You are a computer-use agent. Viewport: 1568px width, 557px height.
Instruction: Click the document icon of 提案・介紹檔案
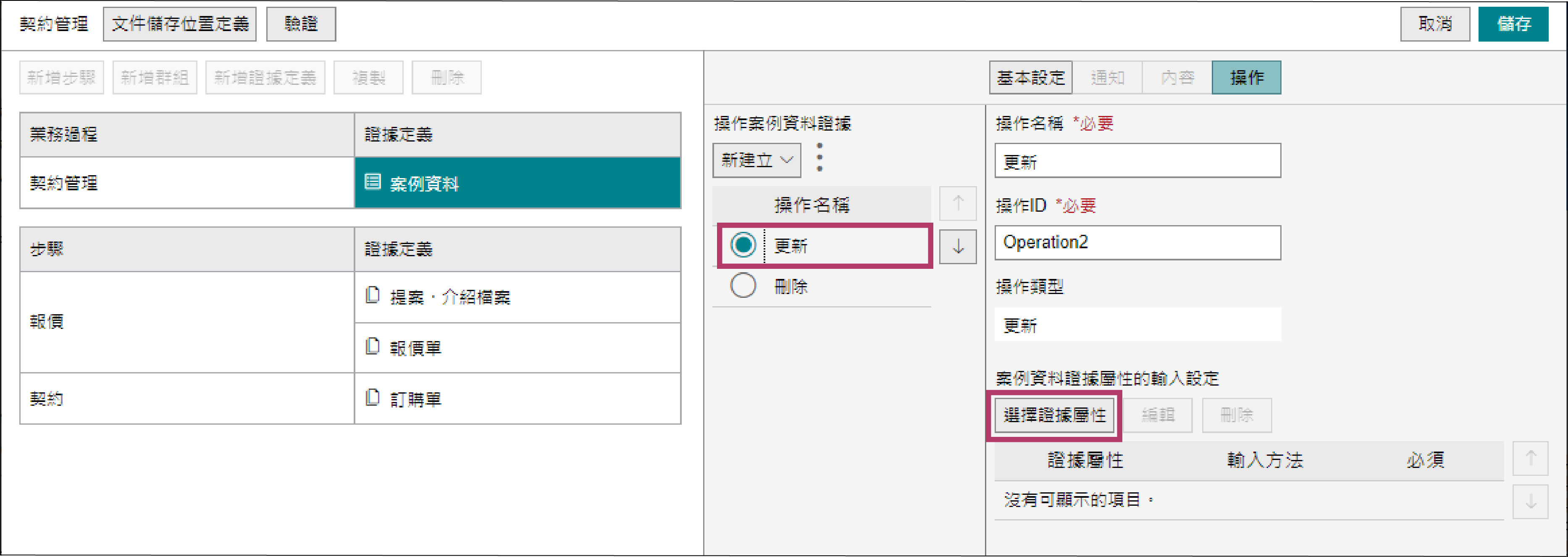[372, 296]
